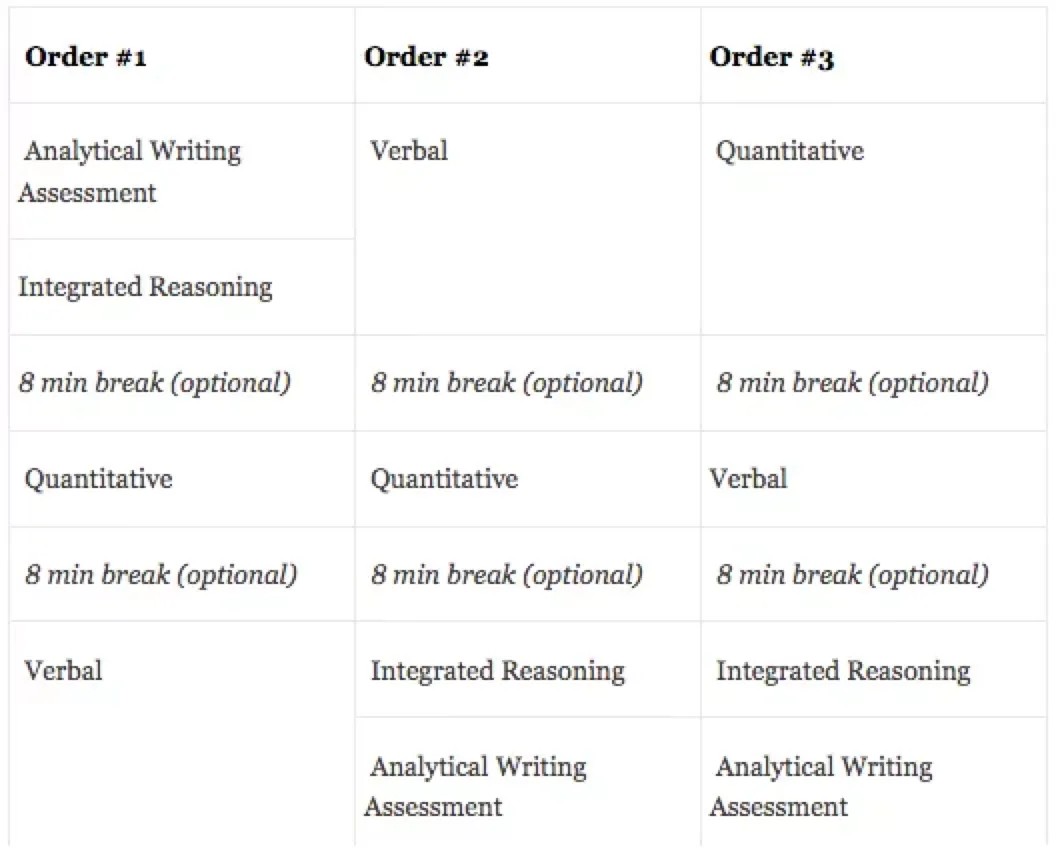Screen dimensions: 1056x852
Task: Select Quantitative cell under Order #3
Action: (x=790, y=151)
